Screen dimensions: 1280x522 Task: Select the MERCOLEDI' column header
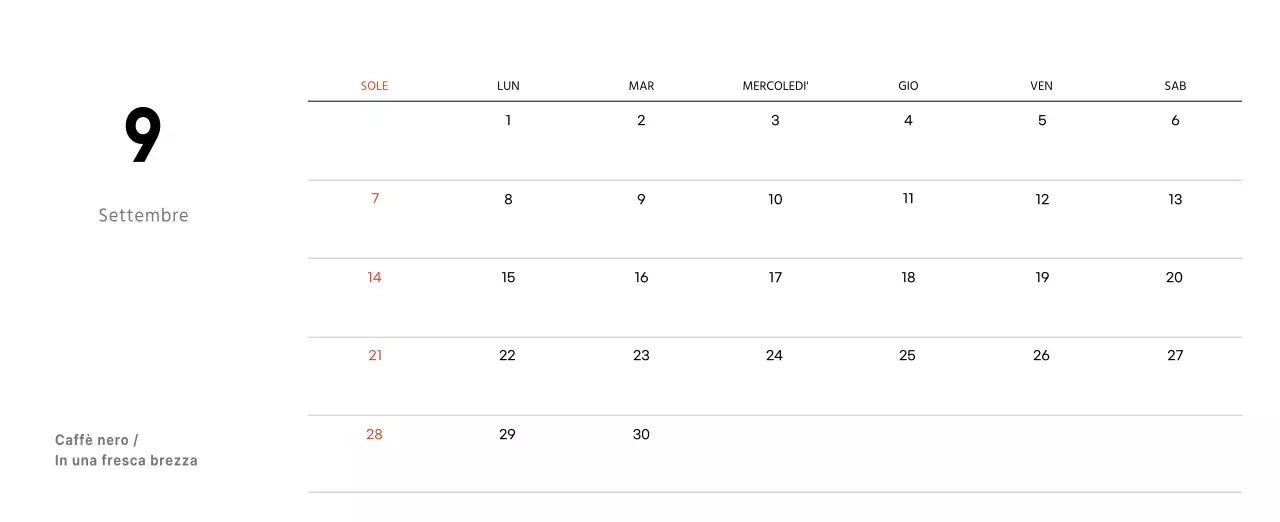click(x=775, y=86)
